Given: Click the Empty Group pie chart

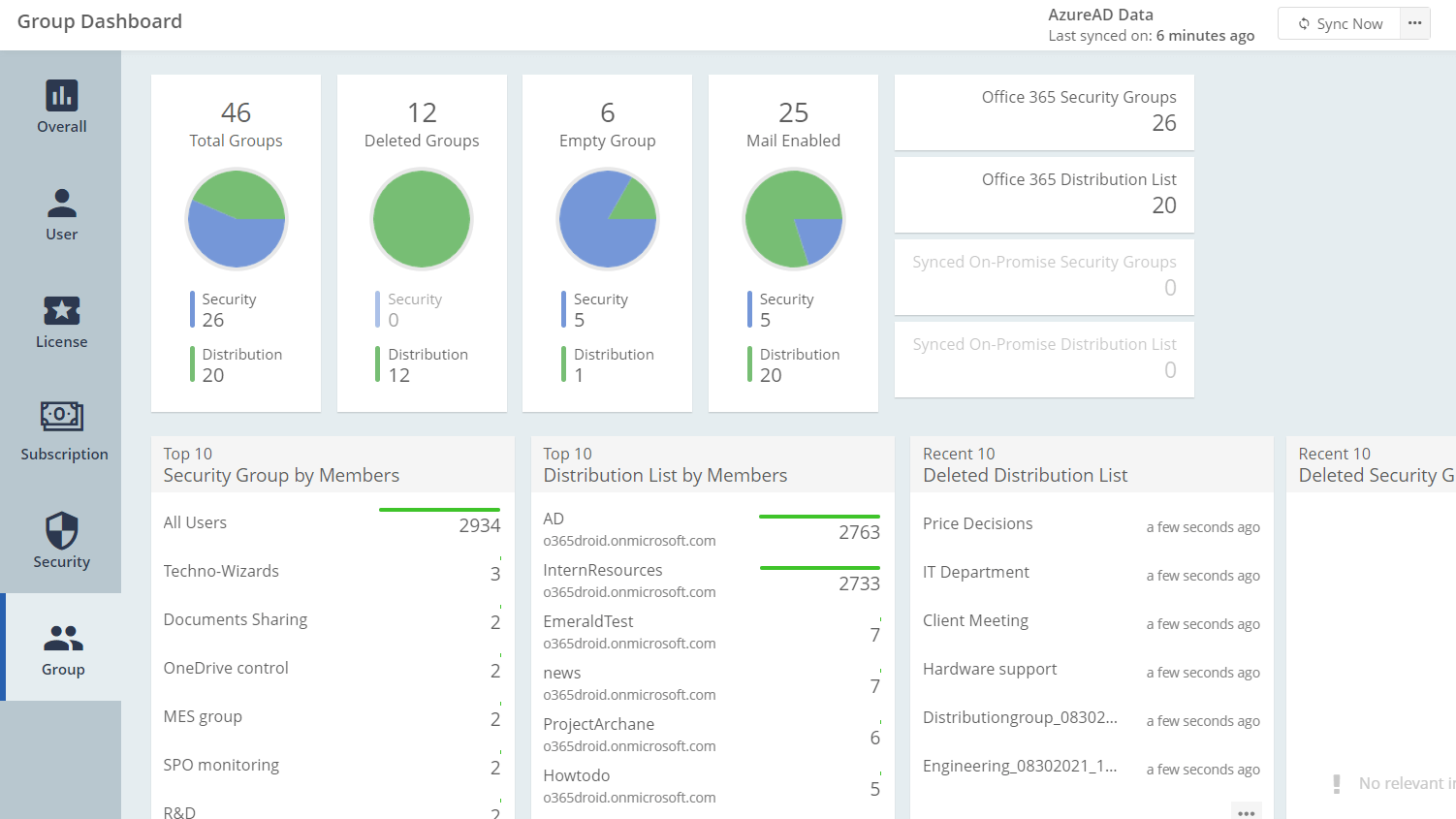Looking at the screenshot, I should click(608, 219).
